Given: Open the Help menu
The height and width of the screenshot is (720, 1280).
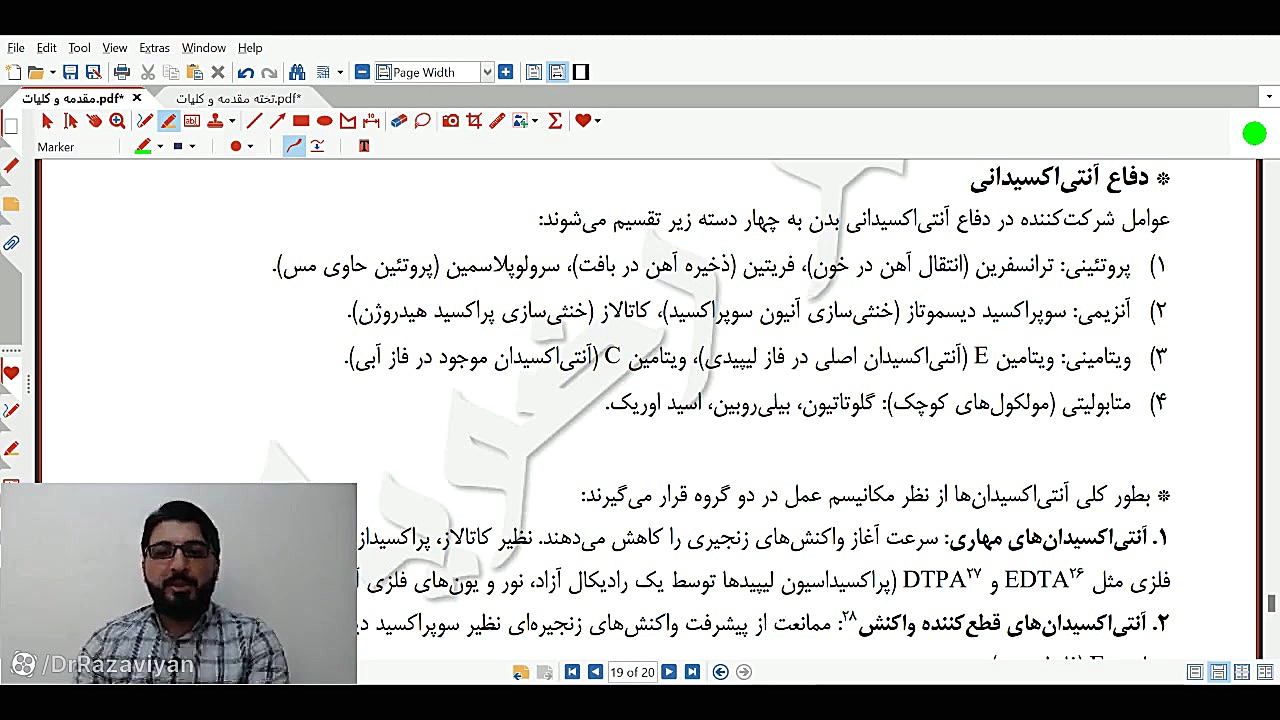Looking at the screenshot, I should click(250, 48).
